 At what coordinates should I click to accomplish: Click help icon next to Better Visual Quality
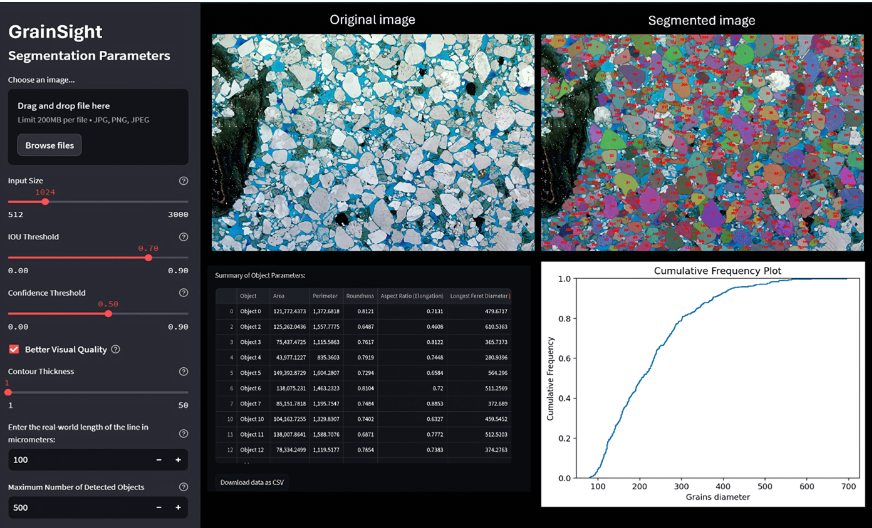[x=116, y=349]
